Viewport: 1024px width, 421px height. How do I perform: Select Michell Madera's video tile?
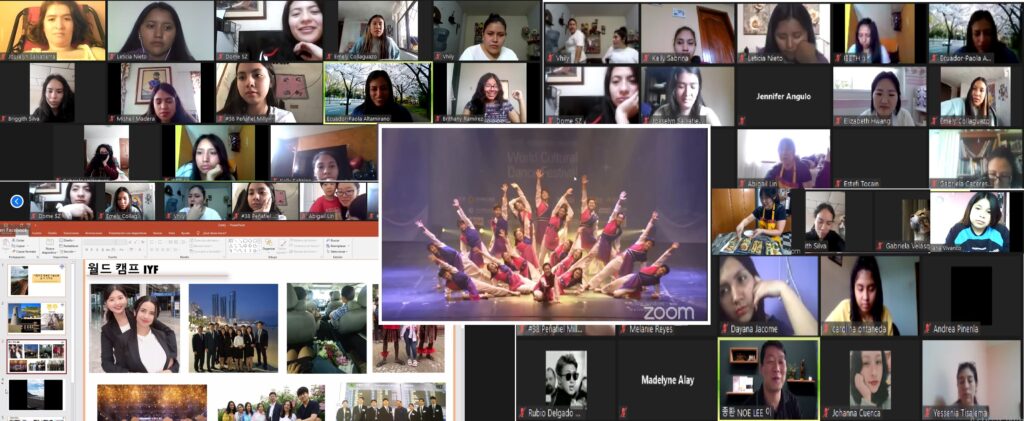point(161,93)
